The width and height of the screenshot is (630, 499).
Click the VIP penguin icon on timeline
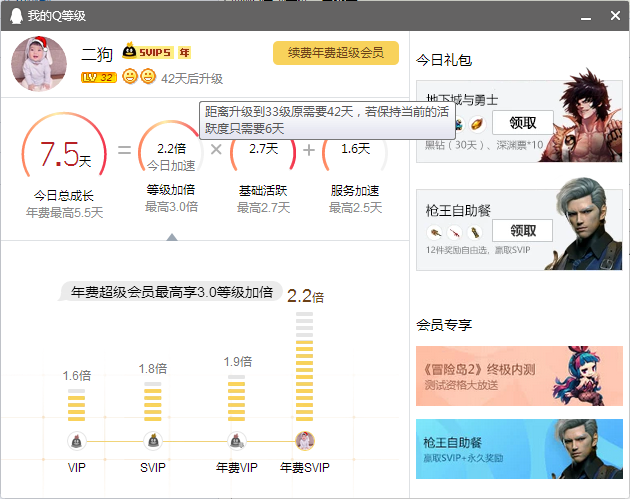click(x=76, y=442)
